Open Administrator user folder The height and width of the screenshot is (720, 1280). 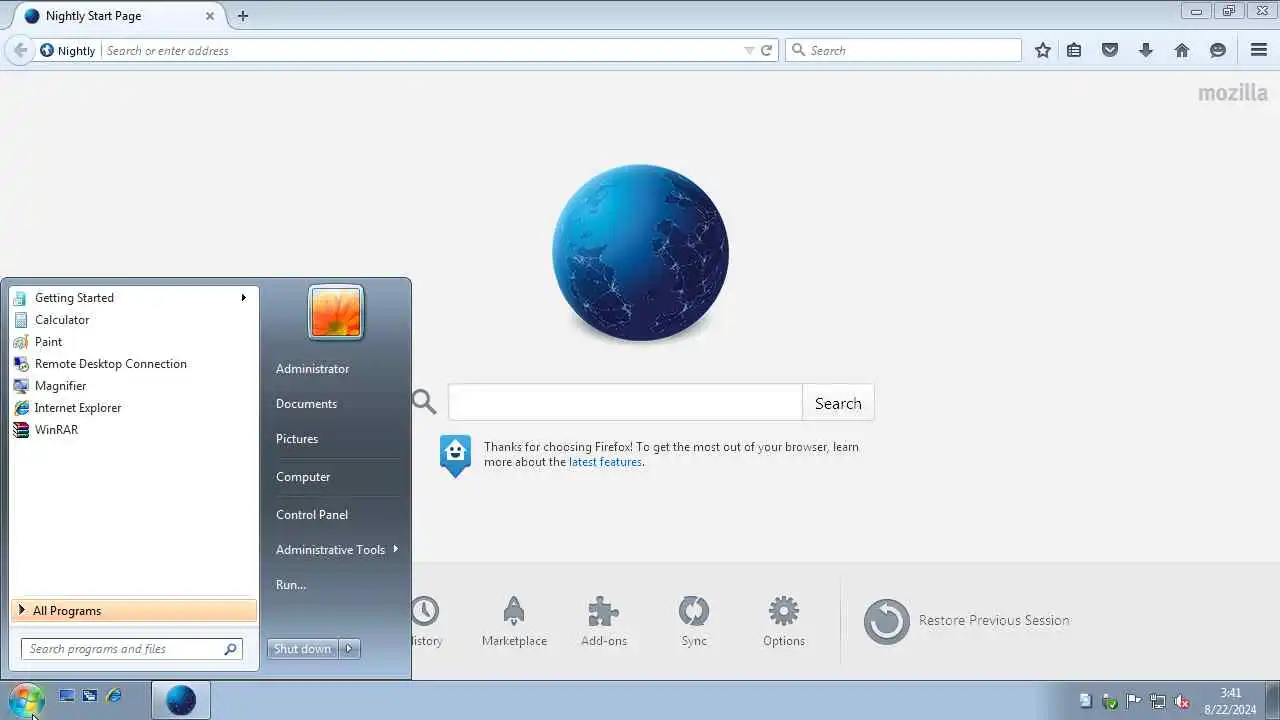click(313, 369)
